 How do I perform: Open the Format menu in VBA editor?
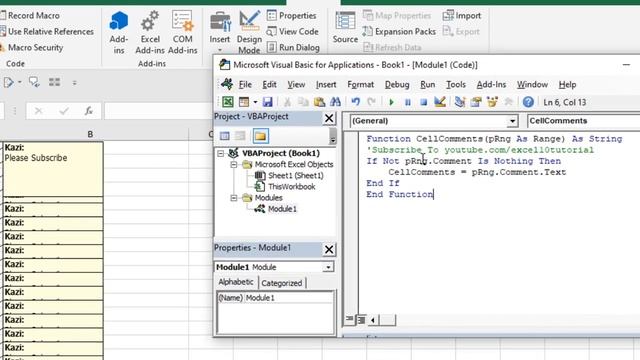click(x=360, y=84)
